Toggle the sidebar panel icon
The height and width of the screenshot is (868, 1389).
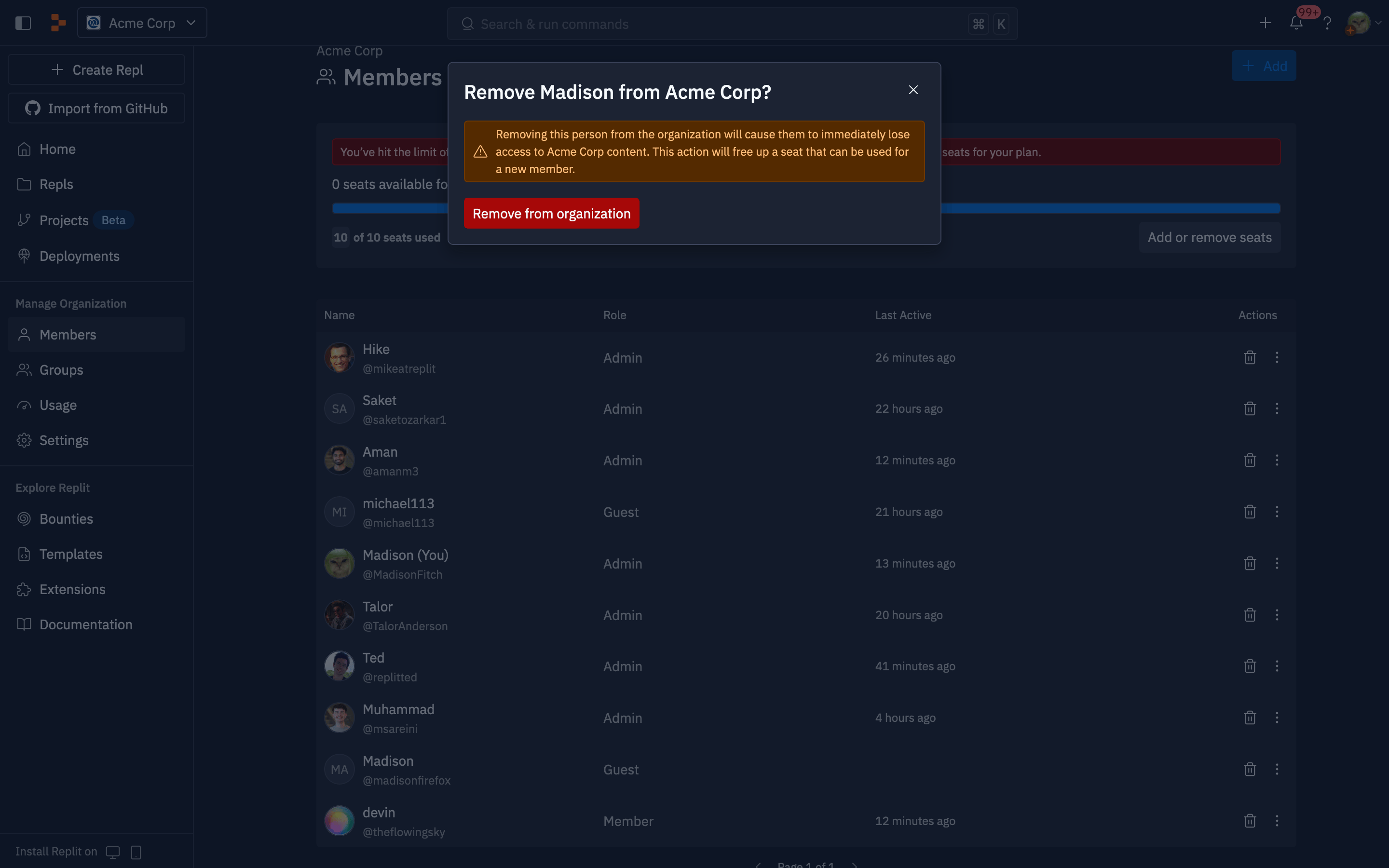coord(23,23)
